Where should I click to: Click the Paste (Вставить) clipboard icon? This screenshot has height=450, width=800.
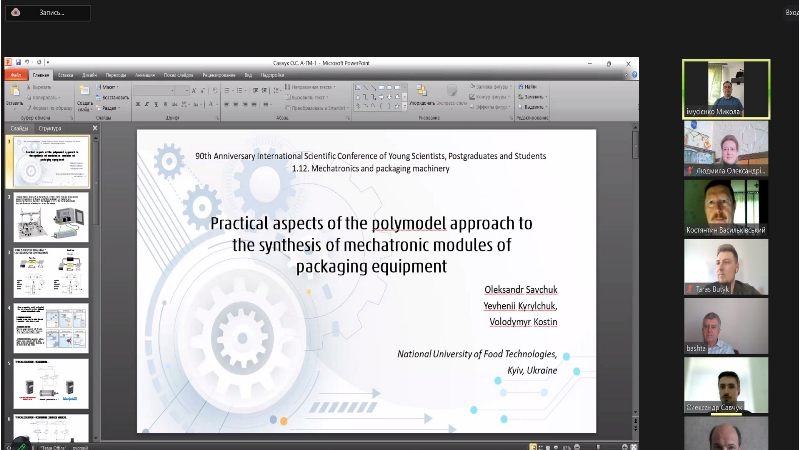click(x=14, y=92)
